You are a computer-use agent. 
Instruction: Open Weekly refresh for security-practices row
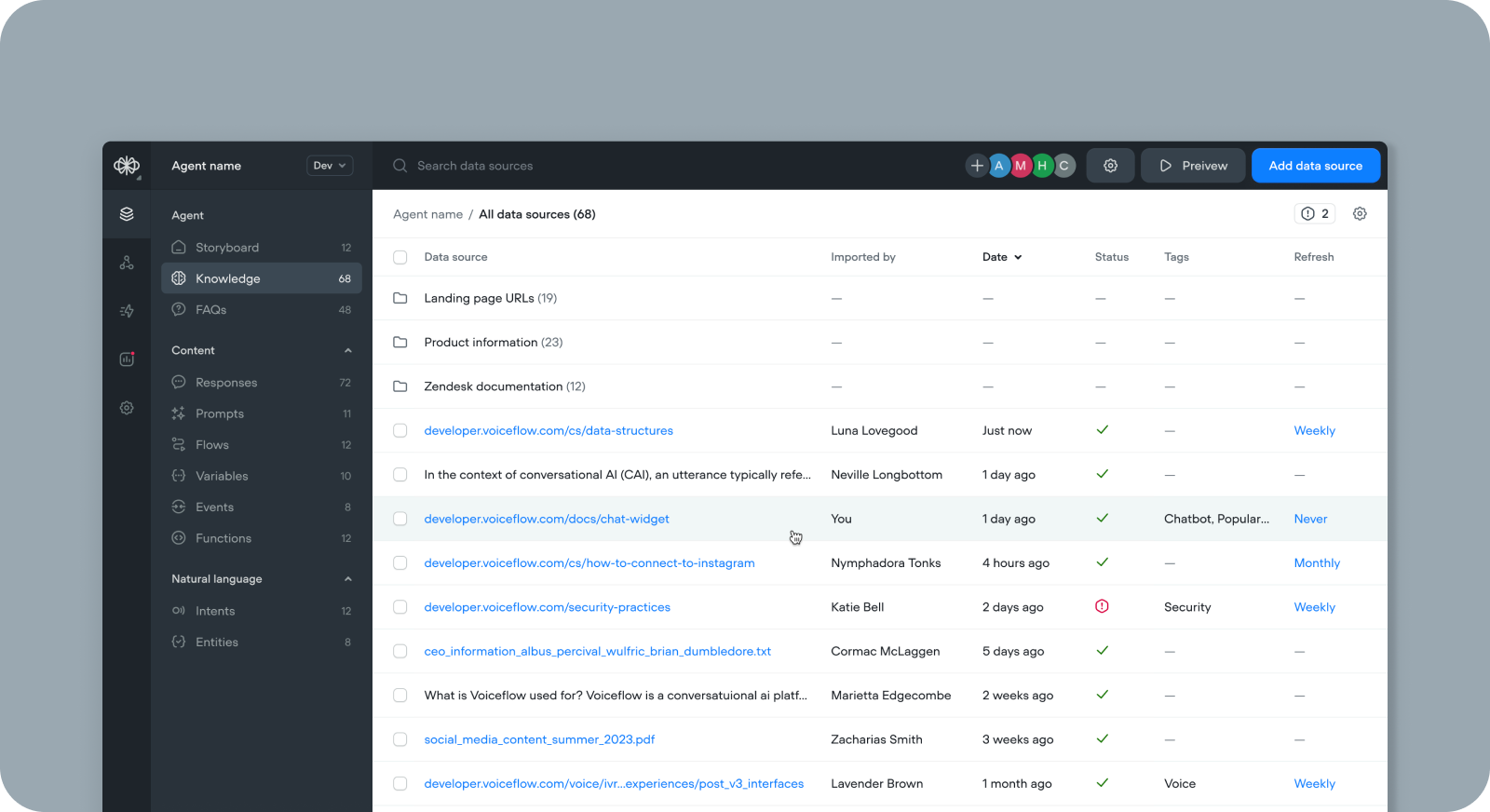pos(1314,607)
